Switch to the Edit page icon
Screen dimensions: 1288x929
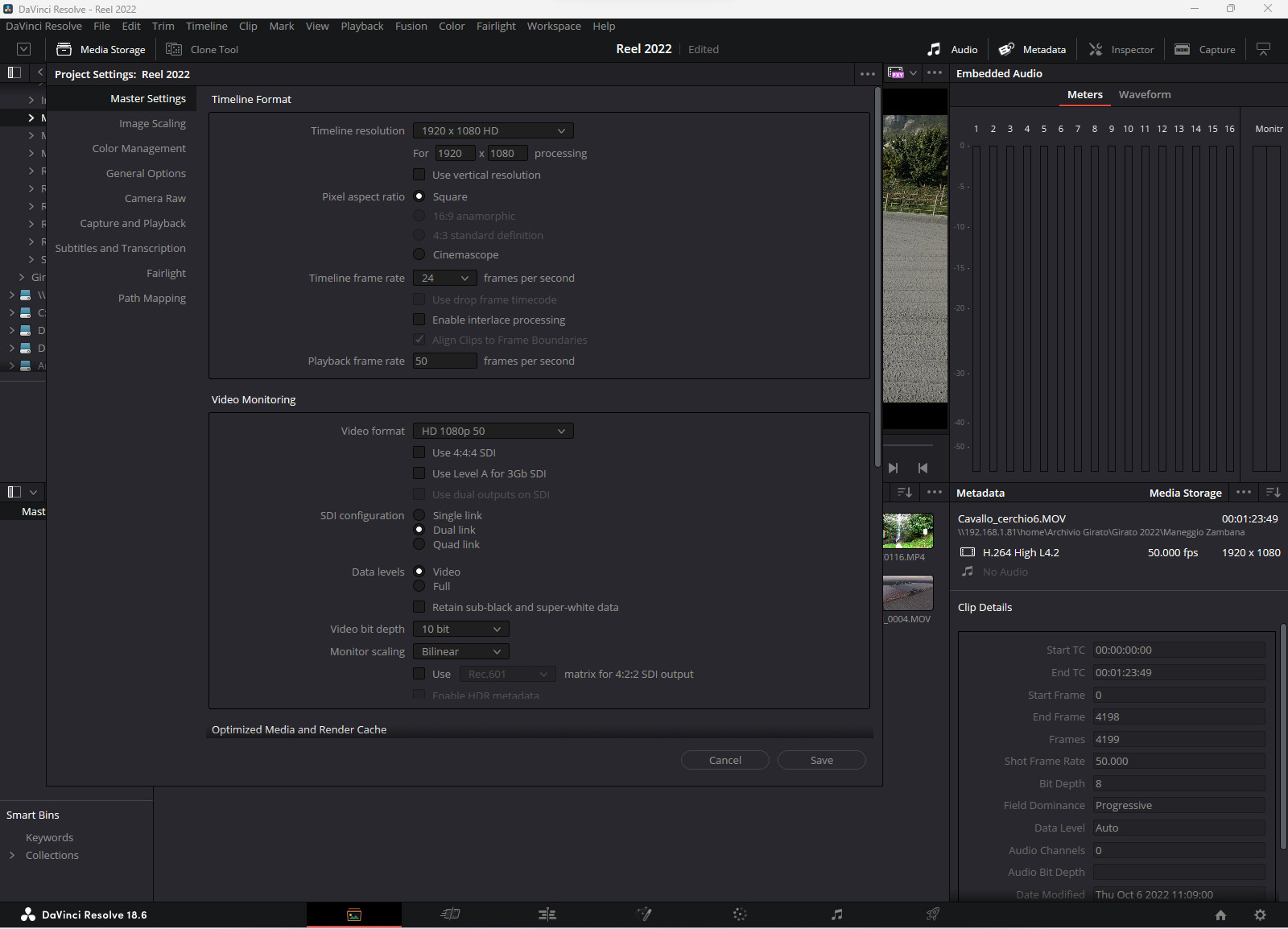click(x=547, y=915)
